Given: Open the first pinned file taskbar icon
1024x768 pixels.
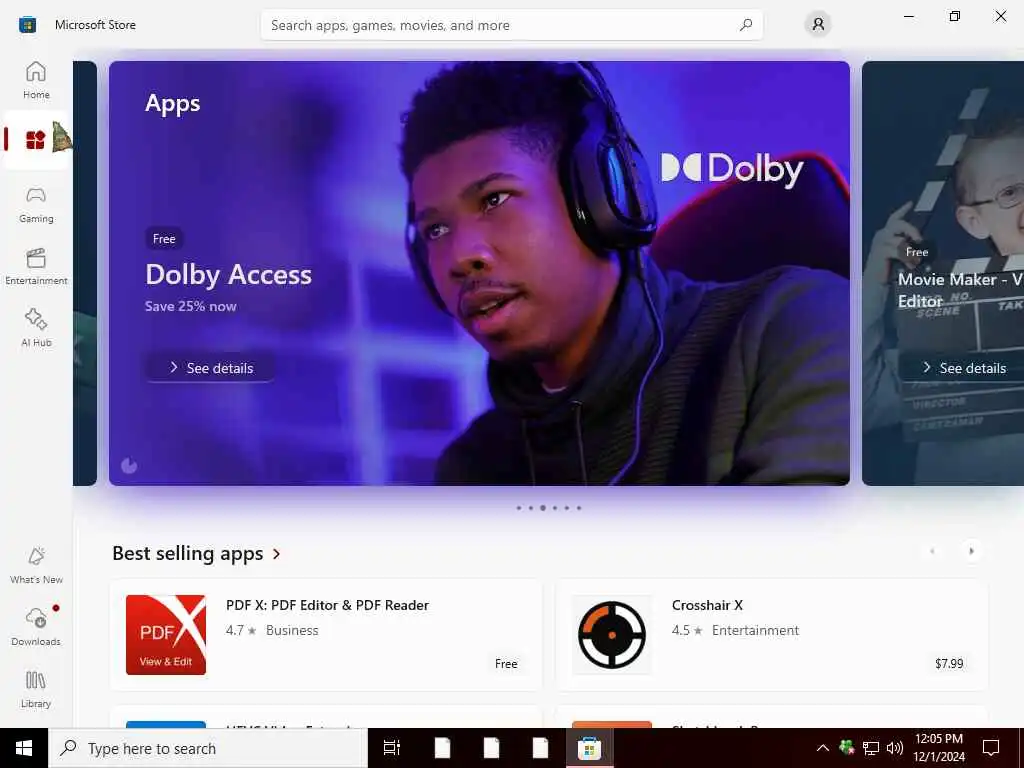Looking at the screenshot, I should tap(442, 748).
